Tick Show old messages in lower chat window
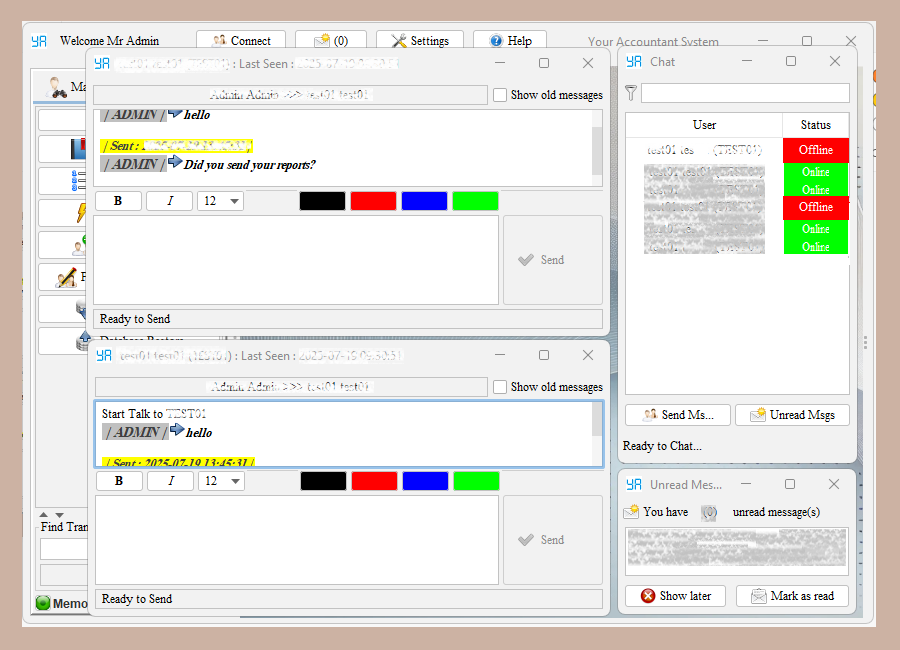Image resolution: width=900 pixels, height=650 pixels. click(x=500, y=387)
